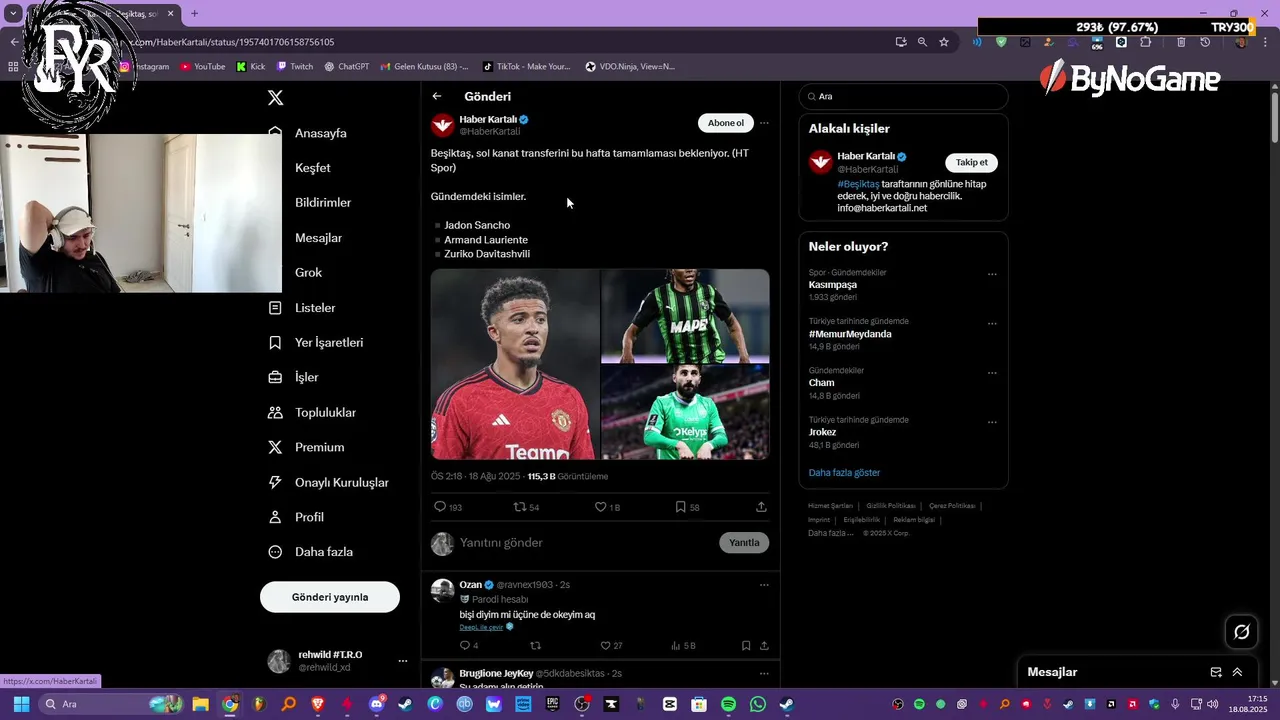Open Grok from the sidebar
The image size is (1280, 720).
pyautogui.click(x=308, y=273)
